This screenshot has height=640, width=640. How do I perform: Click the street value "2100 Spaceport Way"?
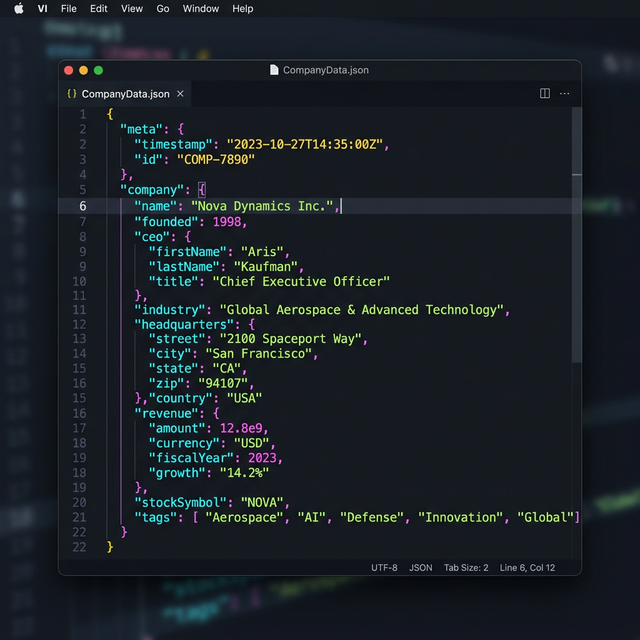point(291,339)
